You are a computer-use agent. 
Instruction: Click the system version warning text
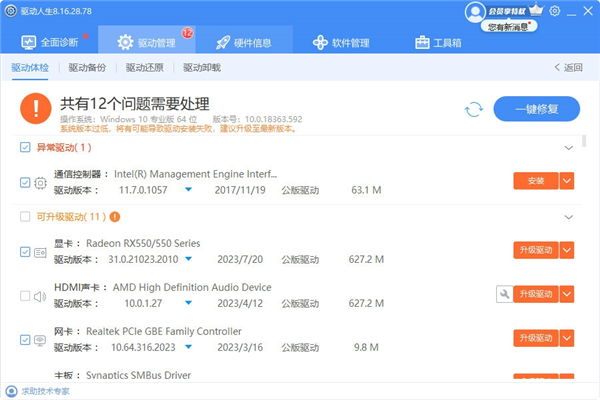click(179, 129)
